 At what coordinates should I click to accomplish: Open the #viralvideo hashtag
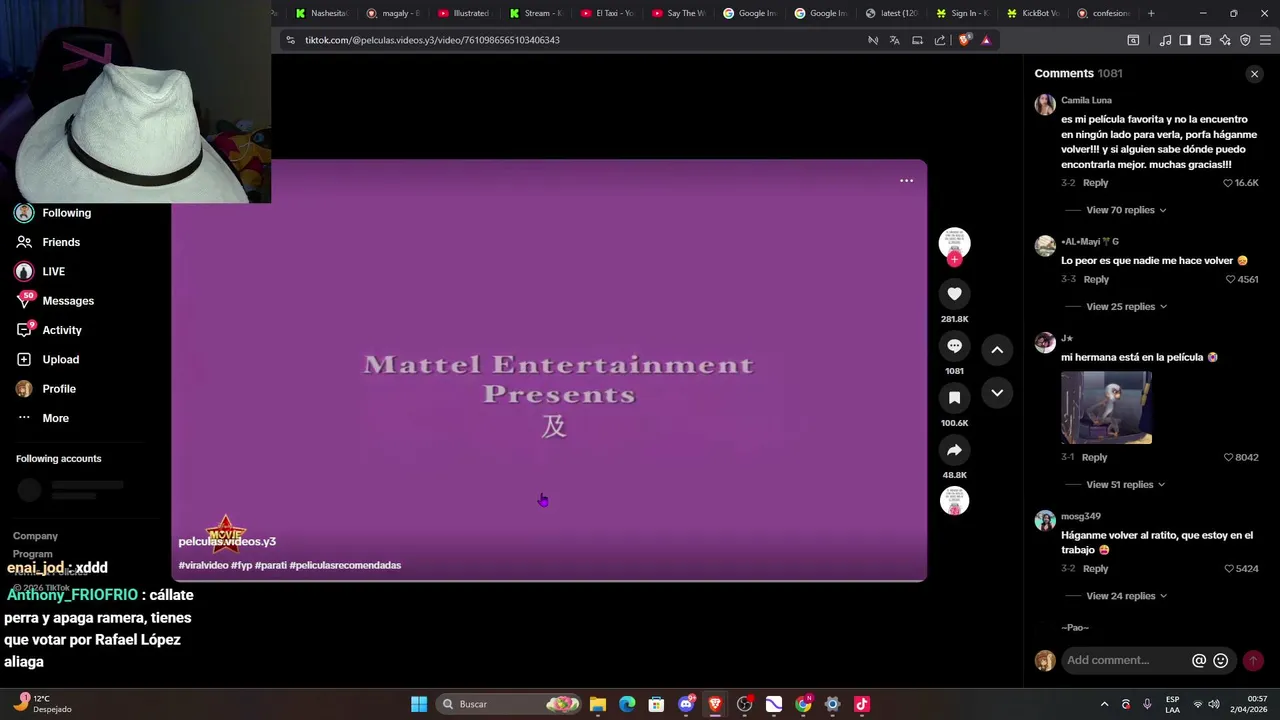point(203,565)
